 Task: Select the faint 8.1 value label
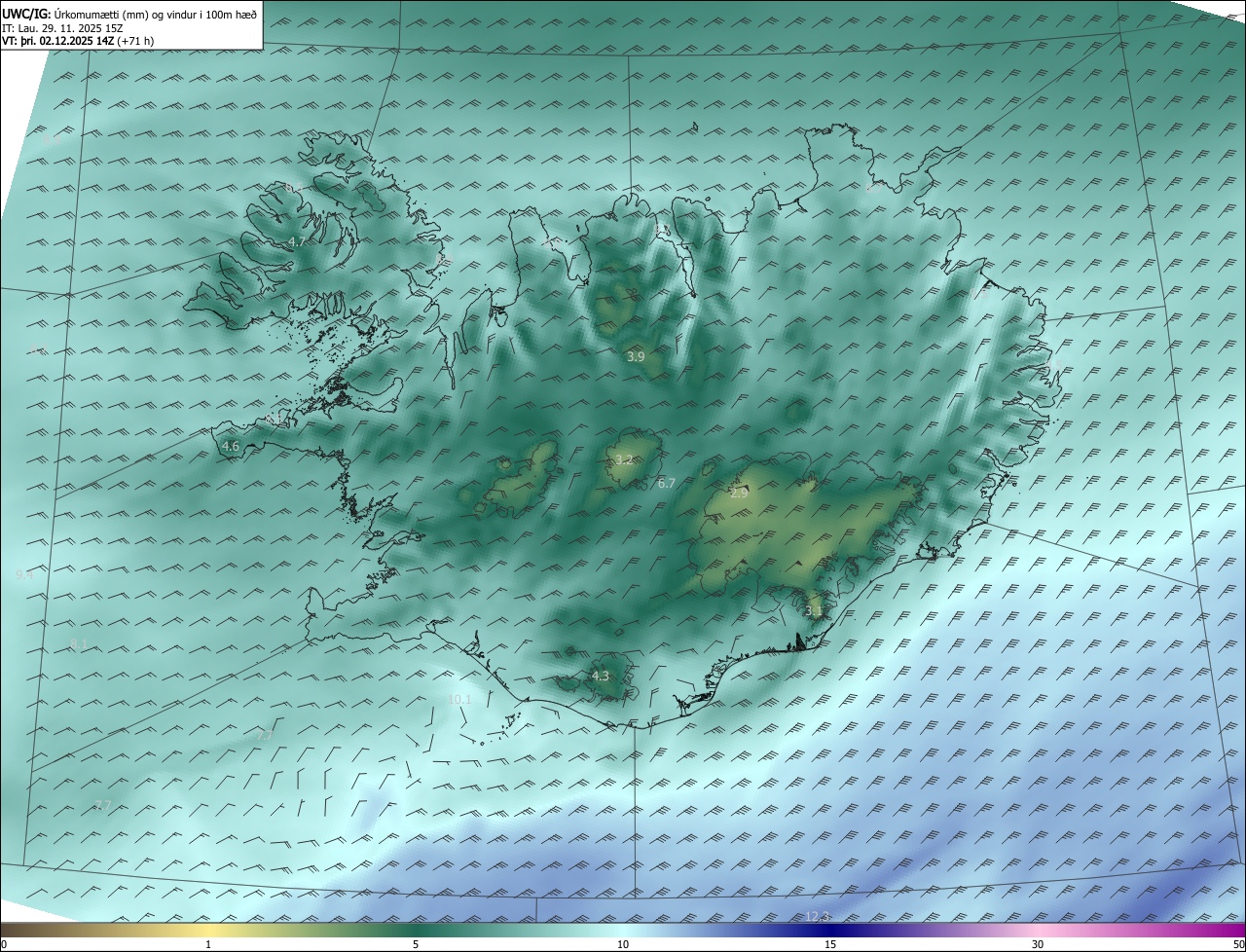(79, 644)
